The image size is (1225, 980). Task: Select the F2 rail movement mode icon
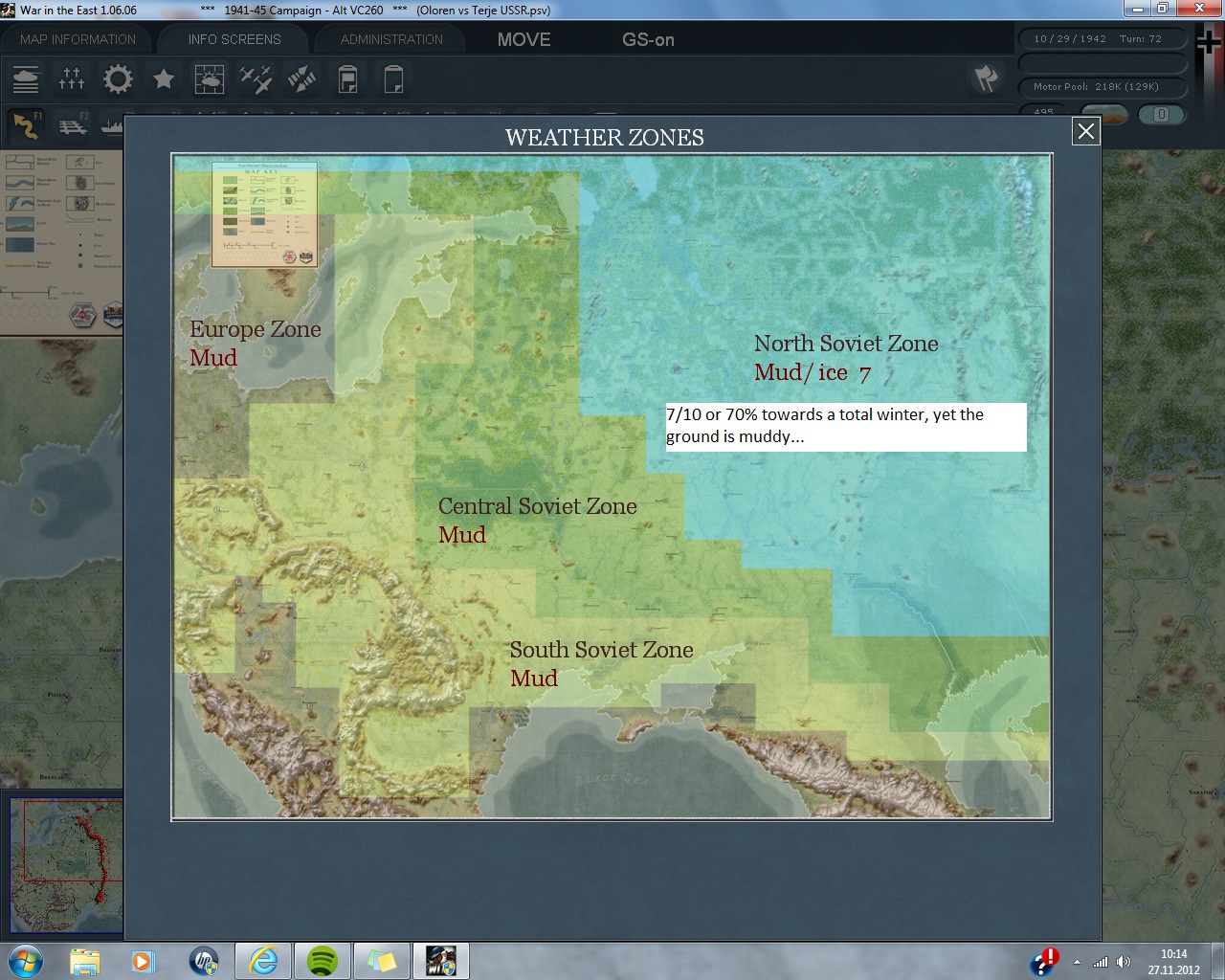pos(72,125)
